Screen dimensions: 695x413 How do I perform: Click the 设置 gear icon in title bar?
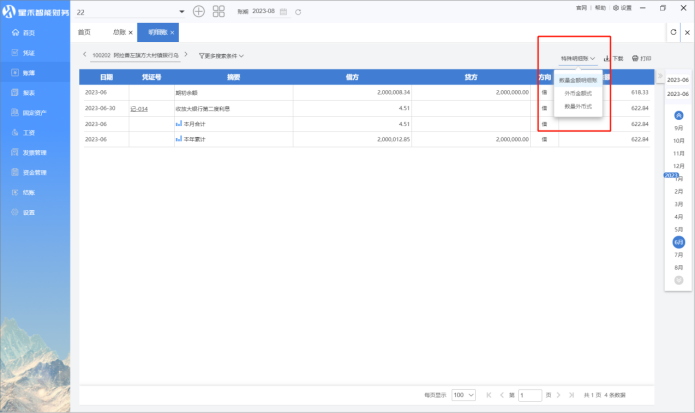616,7
